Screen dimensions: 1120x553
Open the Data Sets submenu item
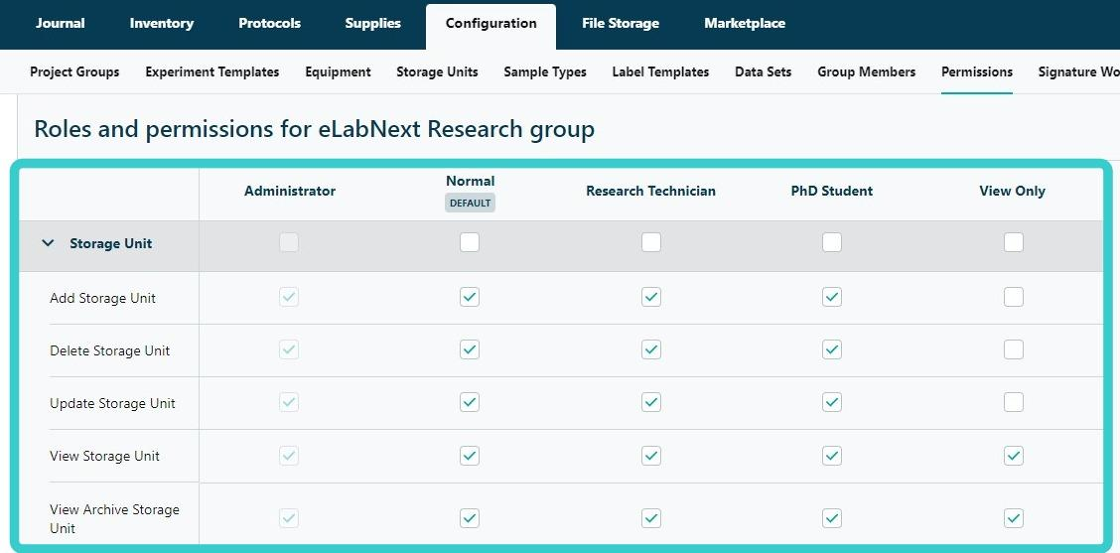coord(763,71)
